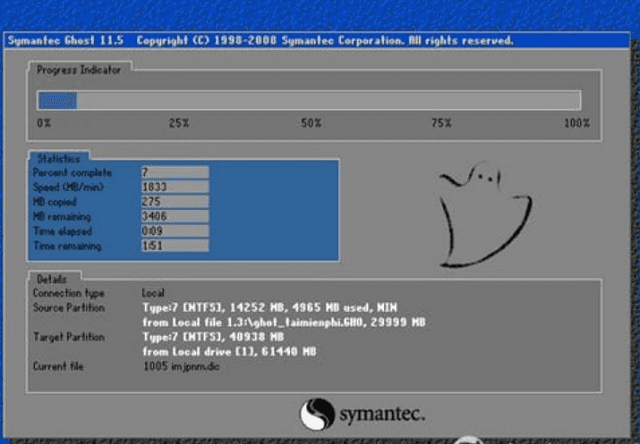Click the 100% progress label
640x444 pixels.
(x=577, y=123)
